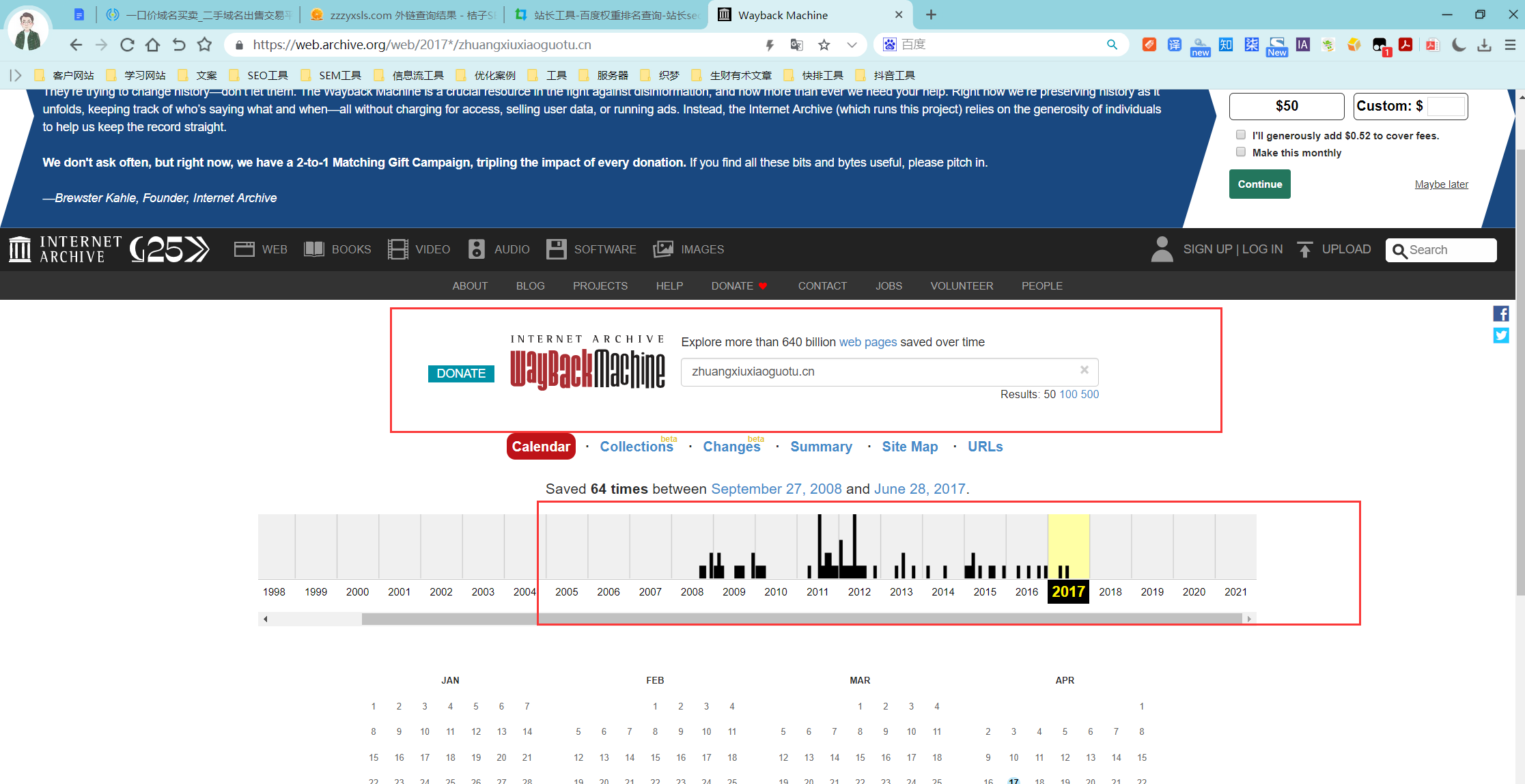Expand the address bar dropdown arrow
Screen dimensions: 1525x784
(852, 45)
